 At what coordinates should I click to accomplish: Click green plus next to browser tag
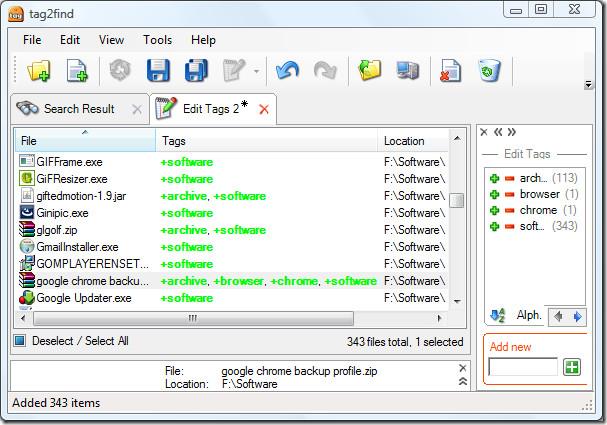click(494, 194)
